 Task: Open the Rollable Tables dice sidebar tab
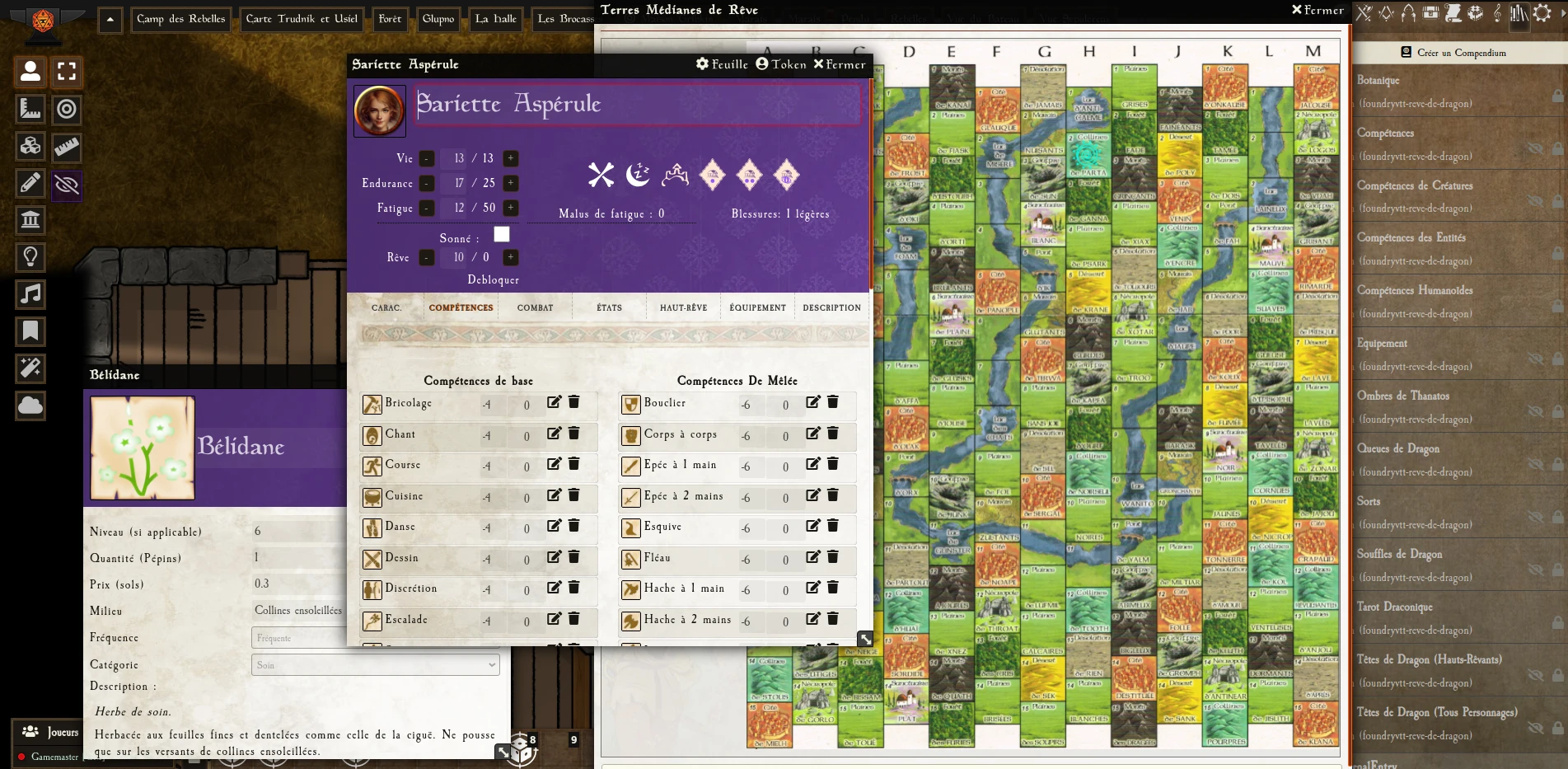pos(1476,12)
